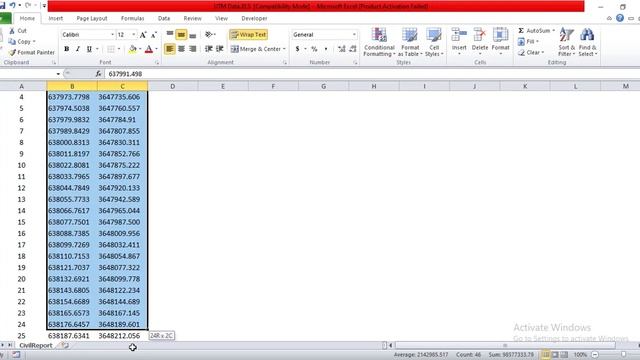Decrease font size with Shrink Font icon
The image size is (640, 360).
[154, 35]
